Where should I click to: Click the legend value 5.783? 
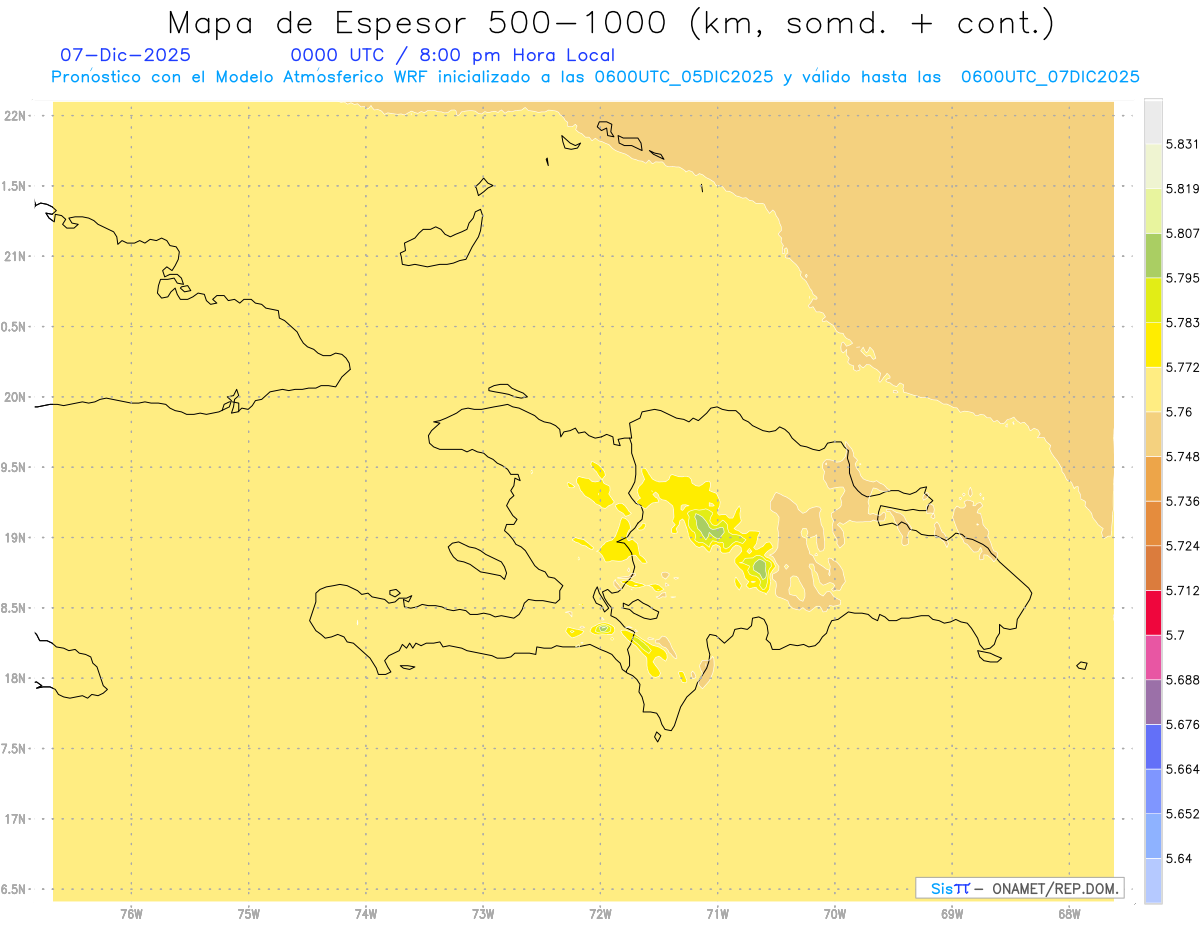pos(1183,322)
